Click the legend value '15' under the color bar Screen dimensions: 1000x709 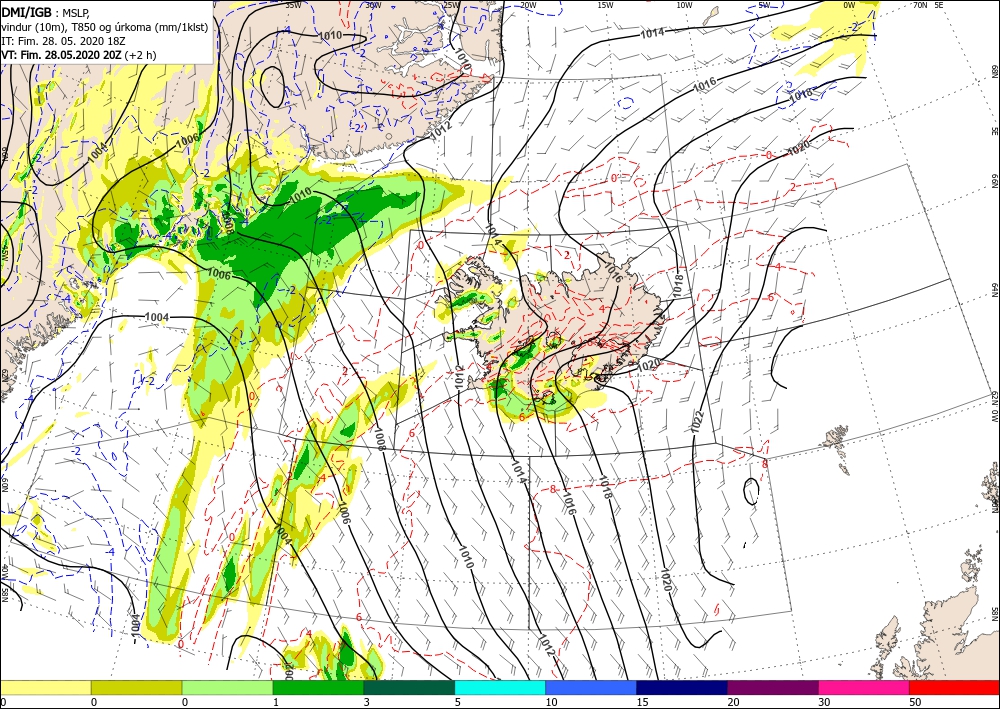pos(642,702)
